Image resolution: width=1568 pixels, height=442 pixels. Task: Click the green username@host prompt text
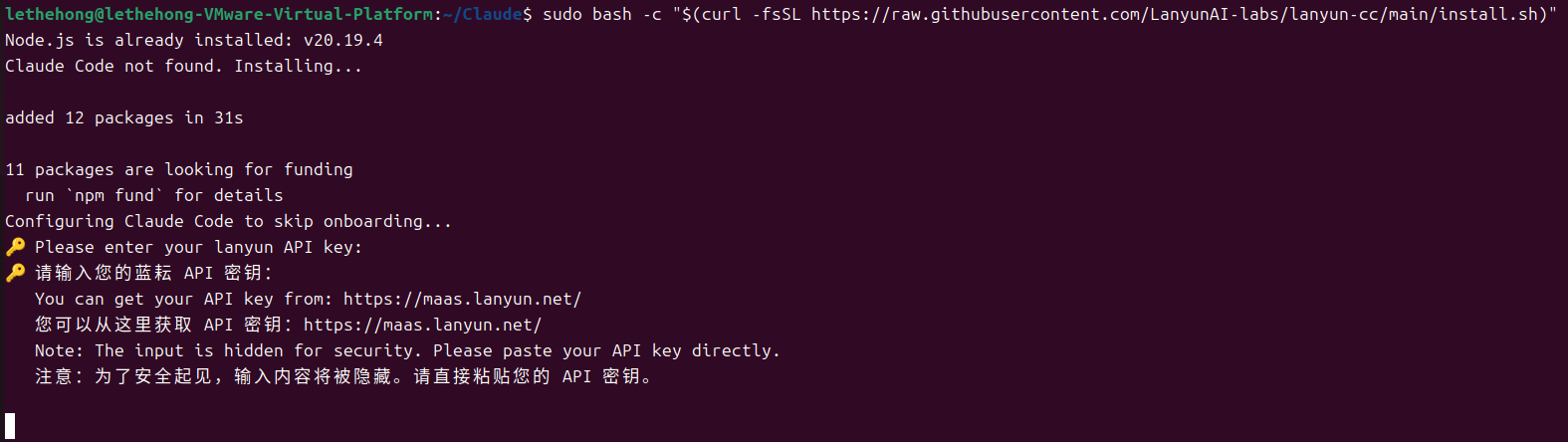219,14
